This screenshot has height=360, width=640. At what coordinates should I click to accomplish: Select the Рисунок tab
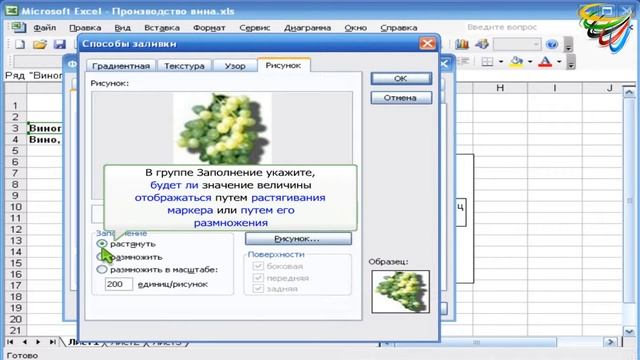(x=283, y=65)
